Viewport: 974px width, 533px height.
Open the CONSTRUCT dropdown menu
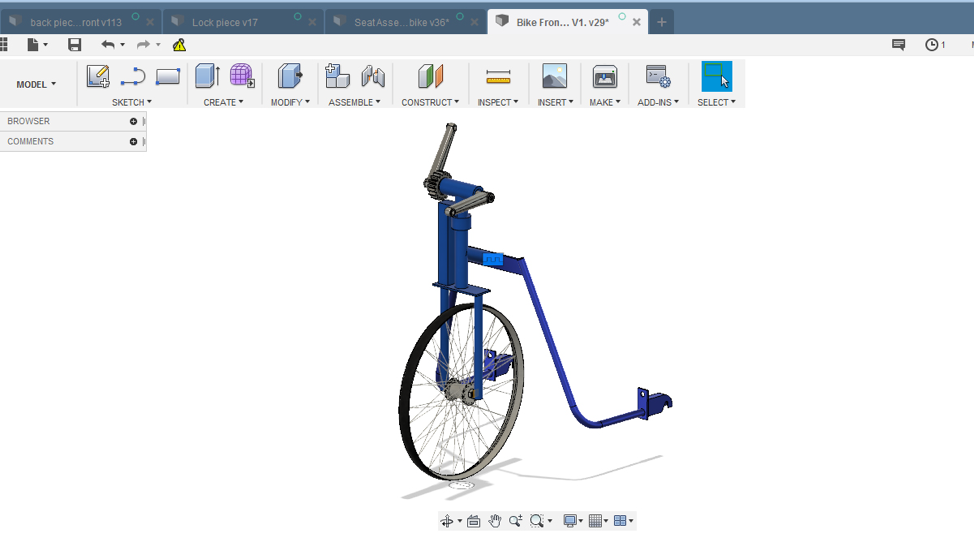point(430,102)
